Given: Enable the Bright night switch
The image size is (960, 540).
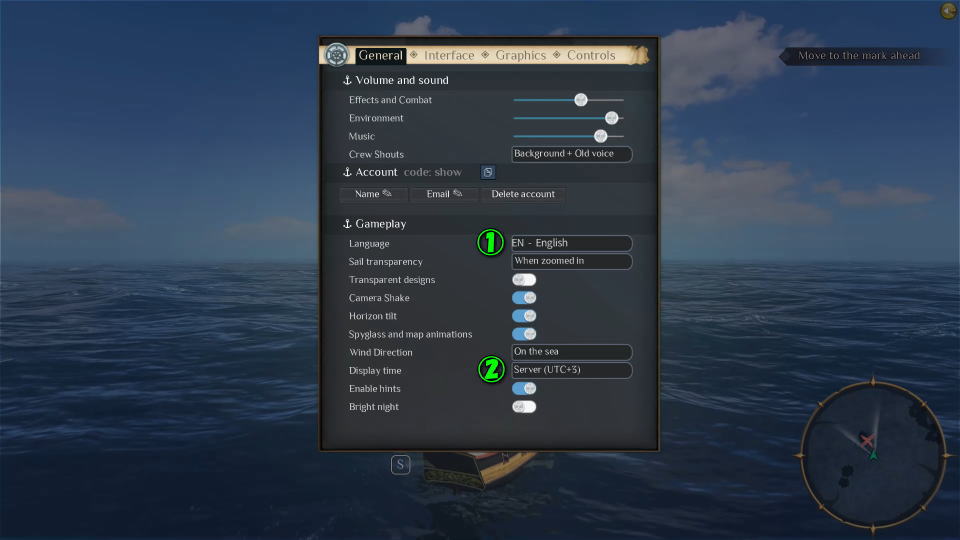Looking at the screenshot, I should [524, 407].
